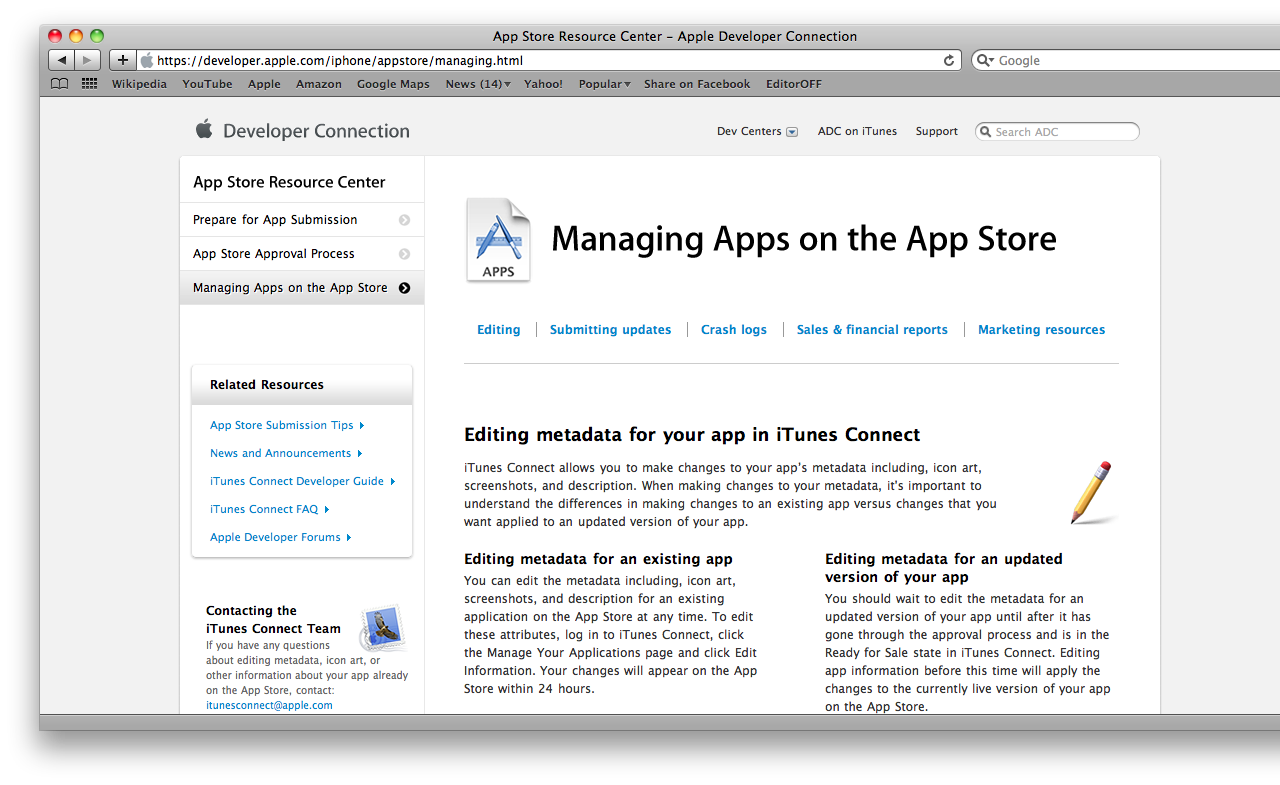Screen dimensions: 1280x785
Task: Open Apple Developer Forums link
Action: (281, 537)
